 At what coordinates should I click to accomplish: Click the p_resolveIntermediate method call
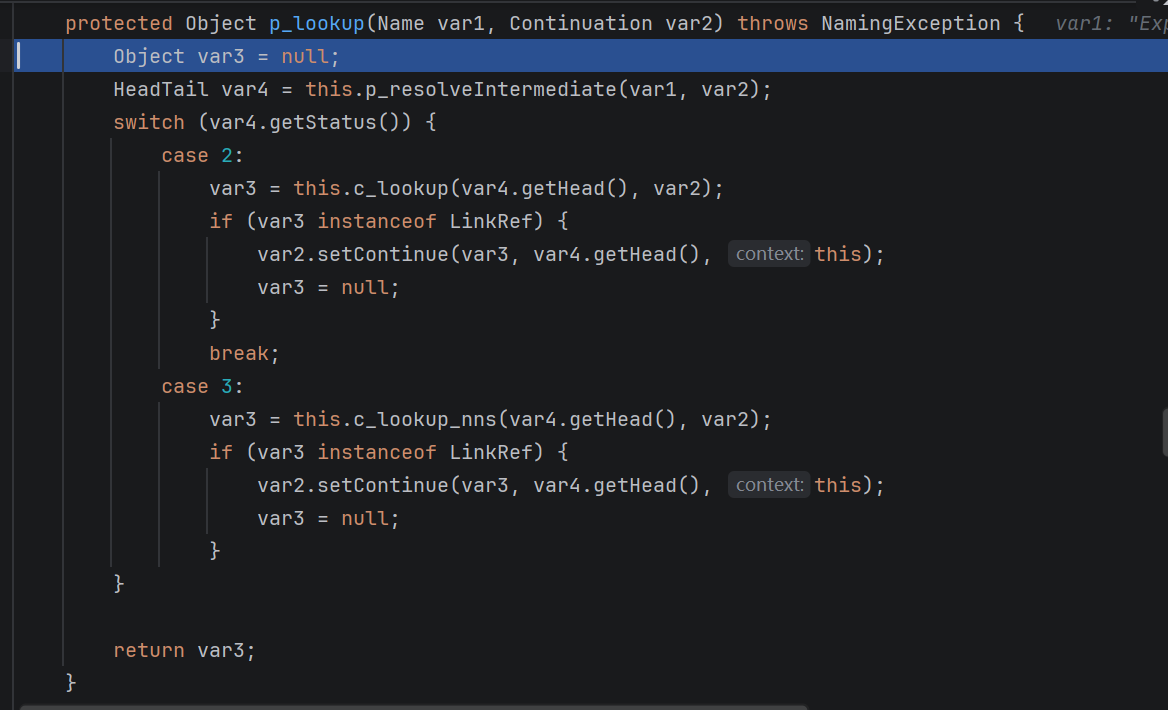tap(491, 89)
